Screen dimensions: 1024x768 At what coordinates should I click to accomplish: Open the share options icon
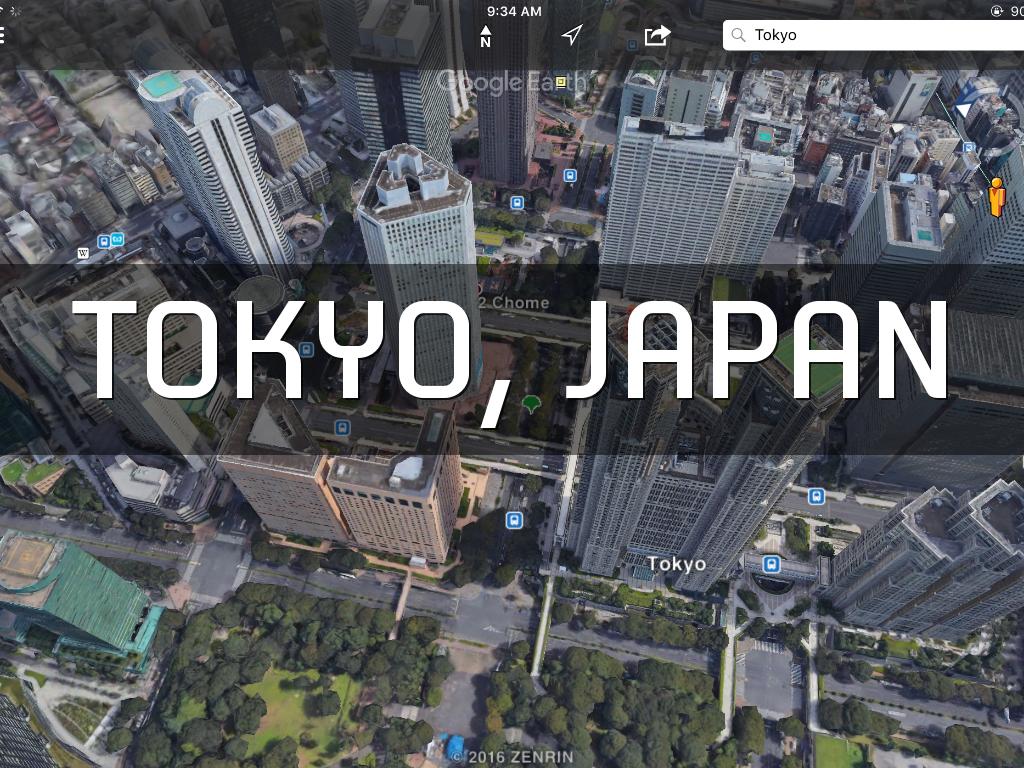[657, 36]
